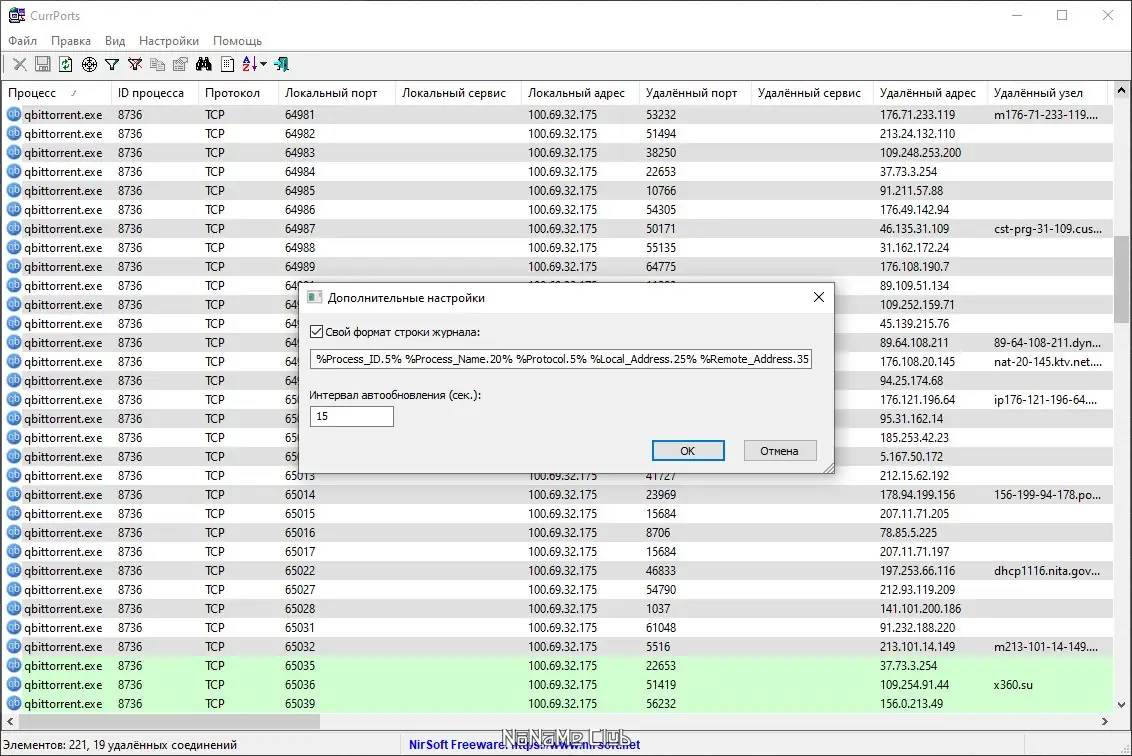Screen dimensions: 1132x756
Task: Sort by the ID процесса column header
Action: coord(154,92)
